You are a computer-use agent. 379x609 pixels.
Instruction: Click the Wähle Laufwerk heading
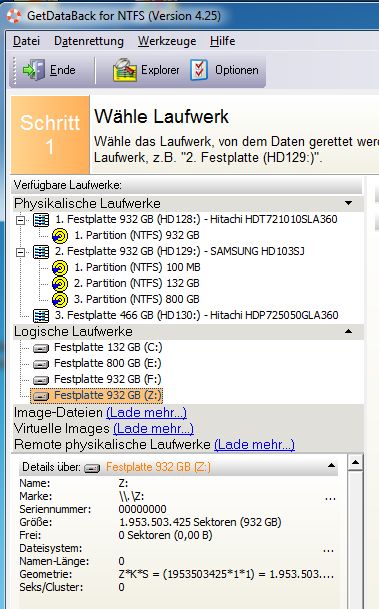click(x=162, y=117)
